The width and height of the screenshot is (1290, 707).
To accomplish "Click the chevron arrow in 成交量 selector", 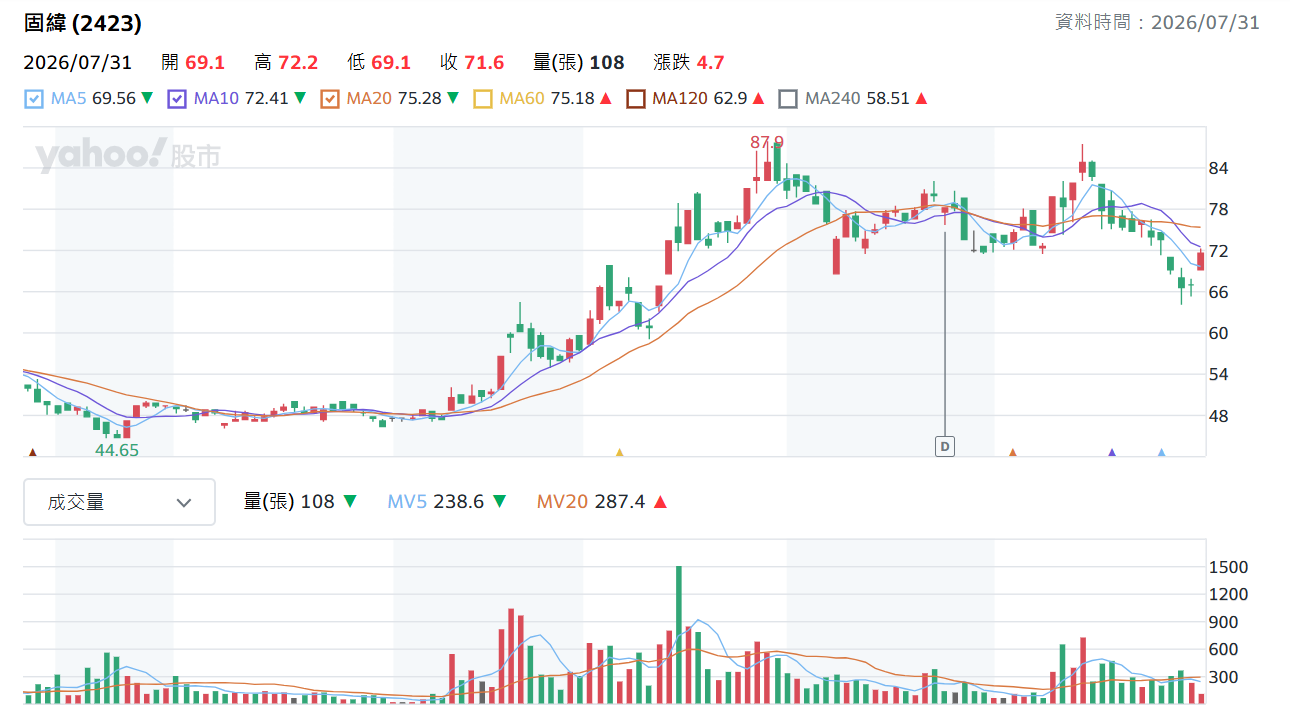I will 184,503.
